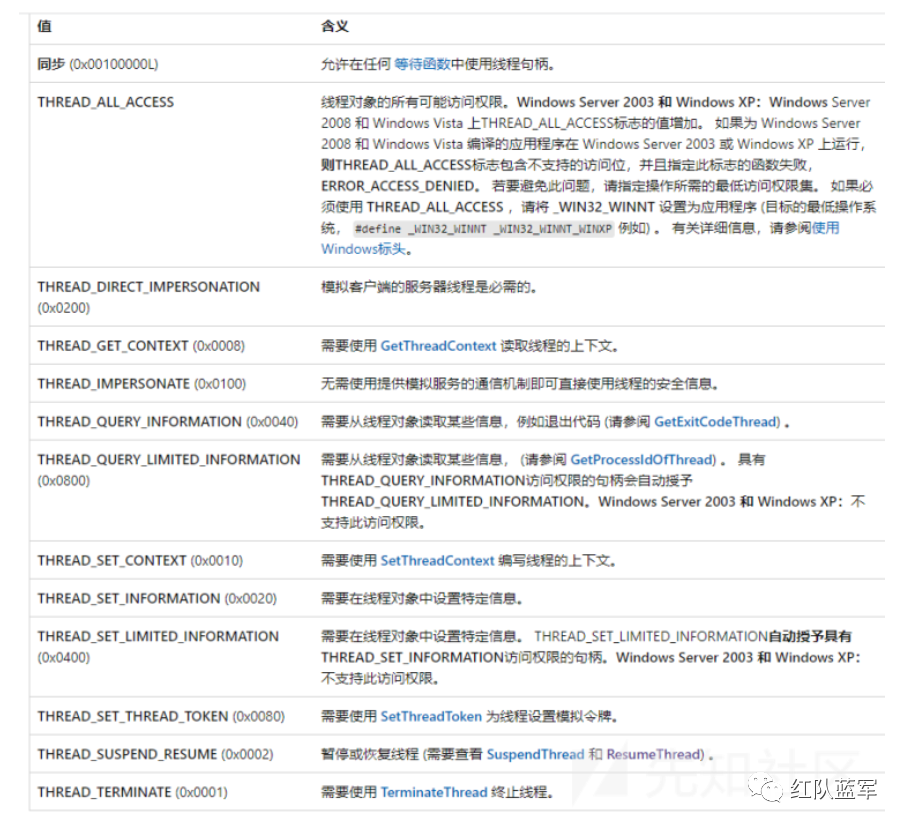907x829 pixels.
Task: Follow the GetThreadContext link
Action: point(438,346)
